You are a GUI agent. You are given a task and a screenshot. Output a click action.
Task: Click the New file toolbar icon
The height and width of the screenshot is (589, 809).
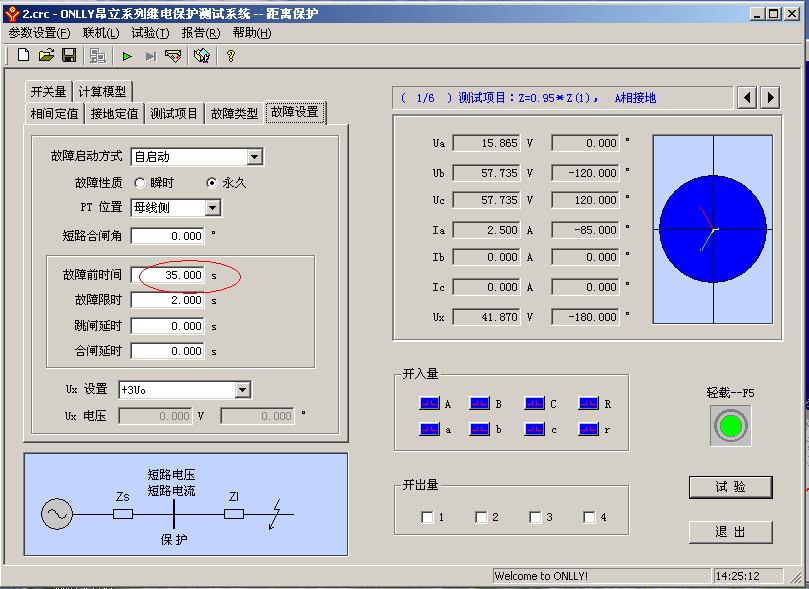click(23, 56)
